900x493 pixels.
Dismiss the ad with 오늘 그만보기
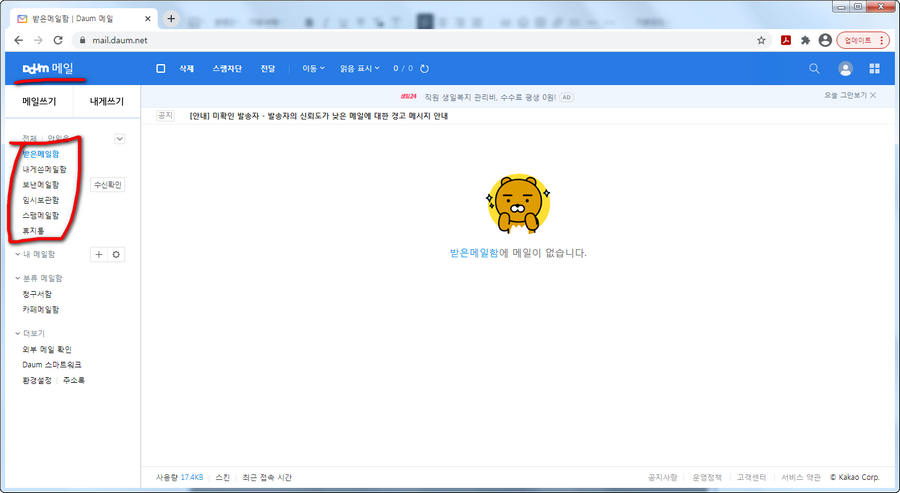[x=850, y=95]
